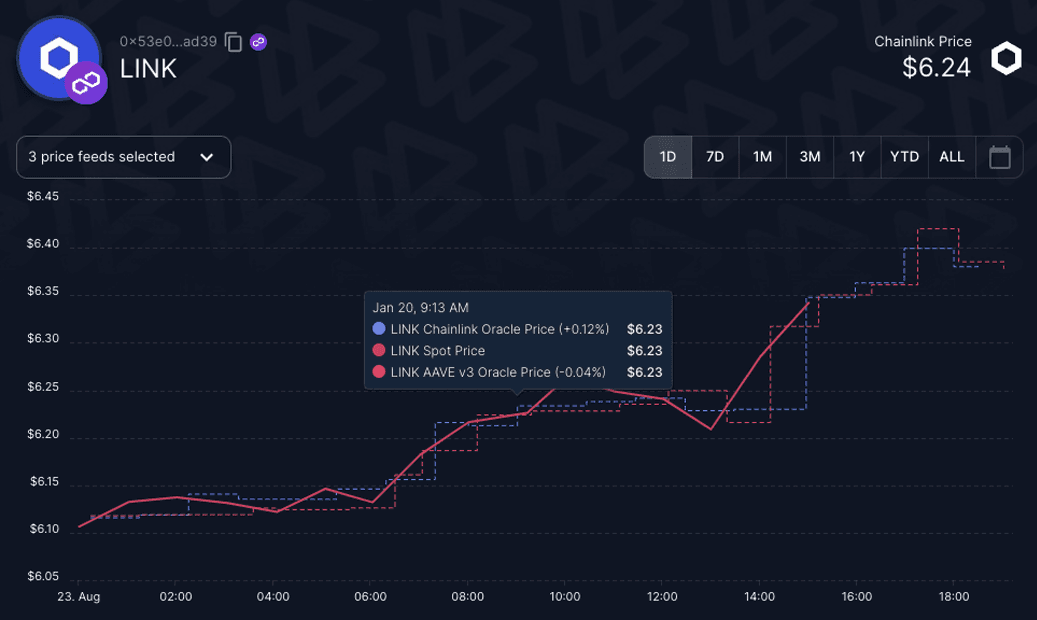Click the $6.45 y-axis label
The image size is (1037, 620).
pyautogui.click(x=43, y=197)
